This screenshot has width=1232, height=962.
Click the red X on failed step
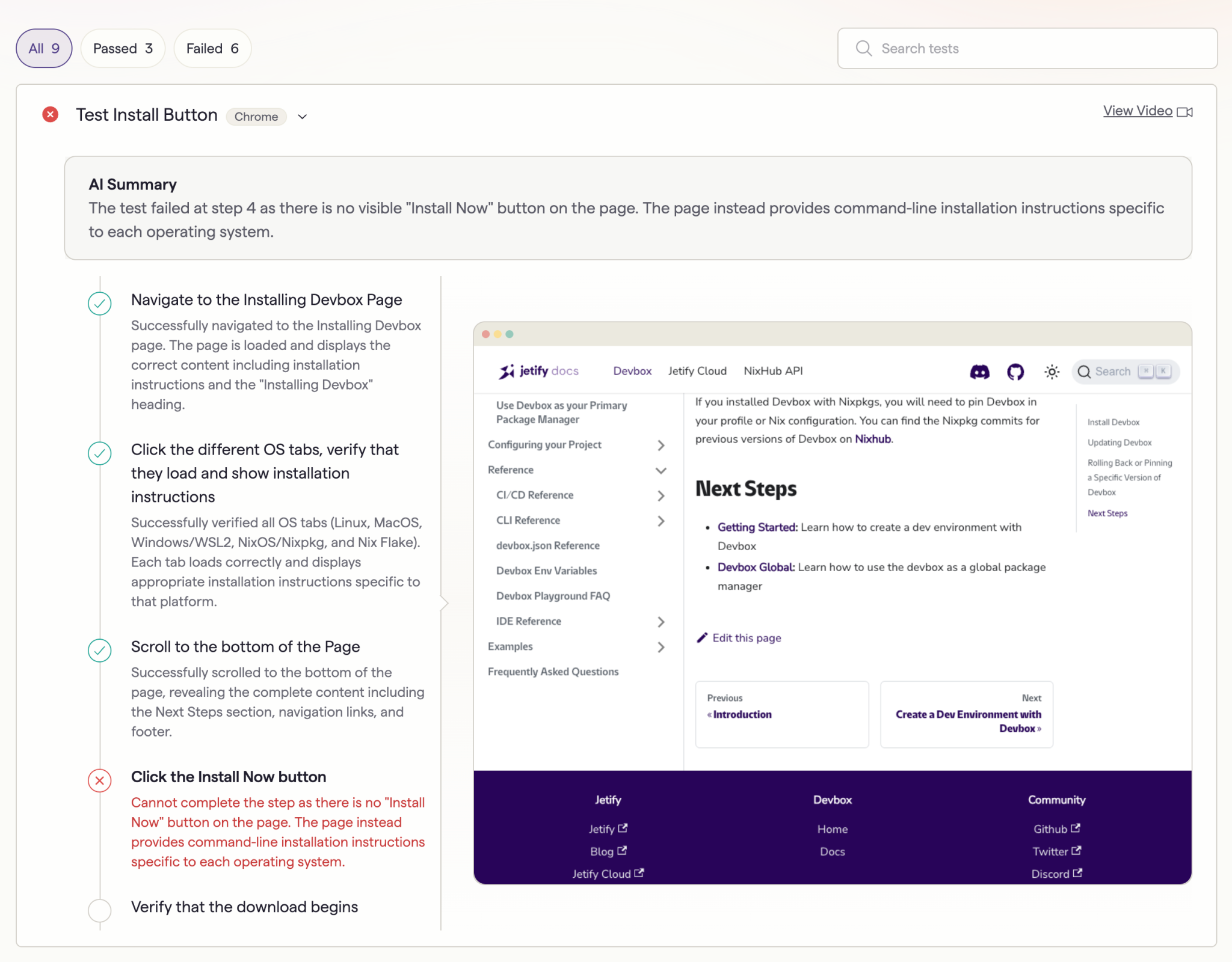pos(100,779)
